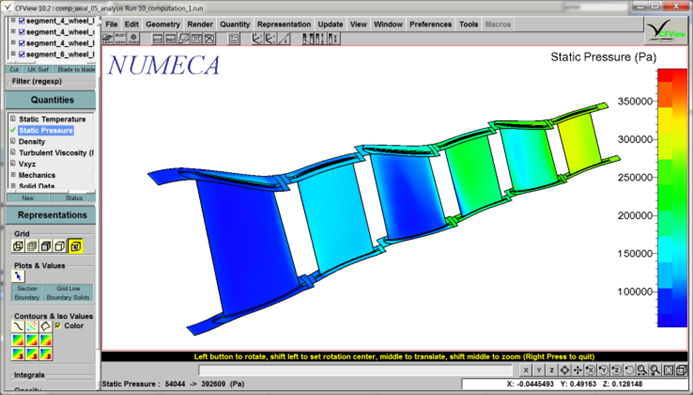Select the local value probe tool

(x=18, y=276)
